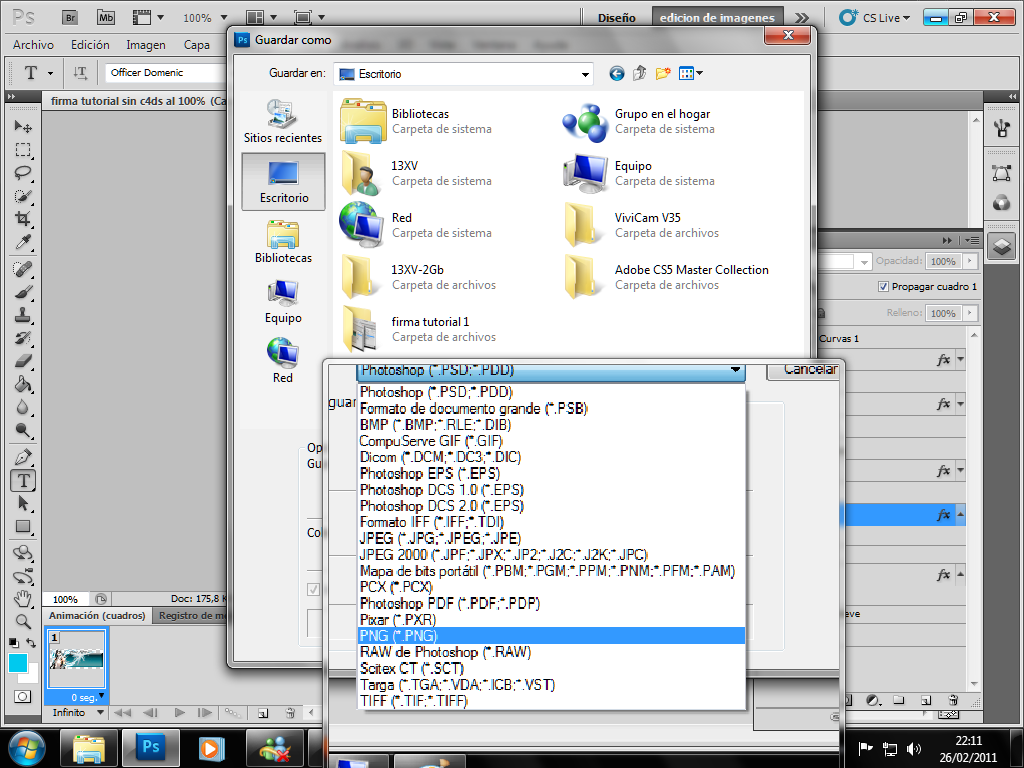Choose PNG (*.PNG) format option
Viewport: 1024px width, 768px height.
552,636
